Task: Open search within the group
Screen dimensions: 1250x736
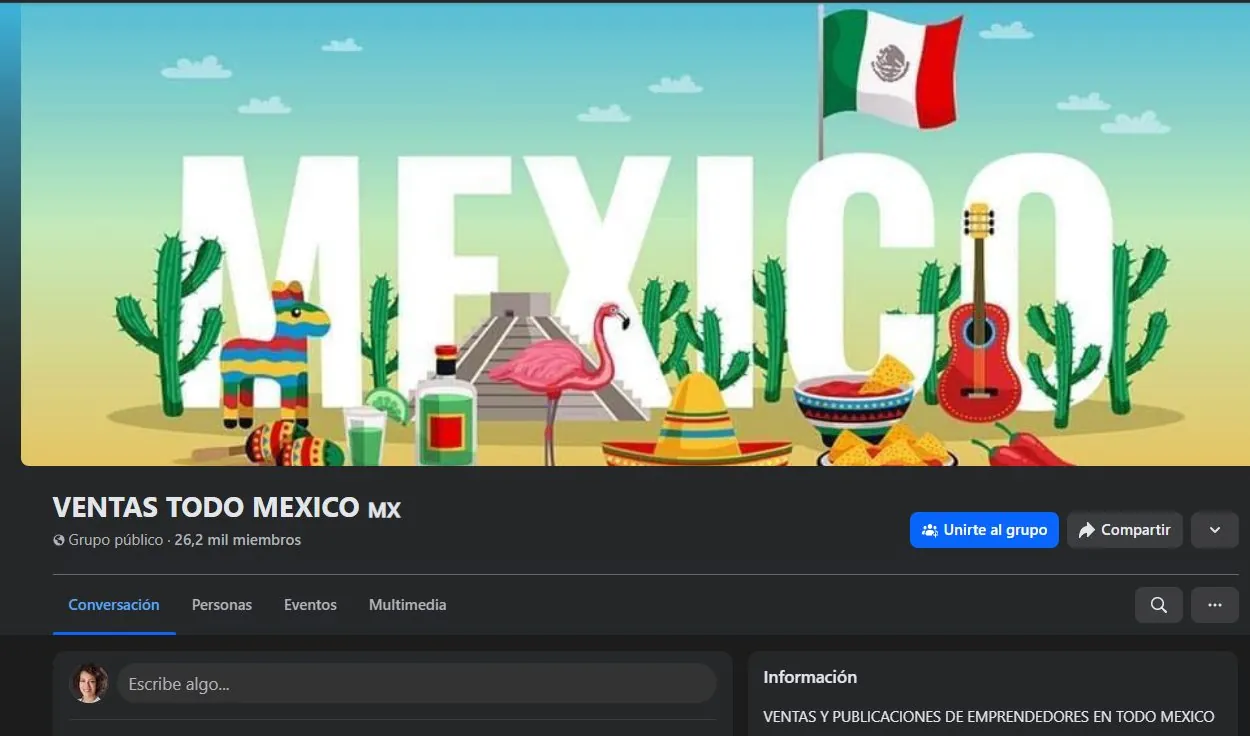Action: 1158,605
